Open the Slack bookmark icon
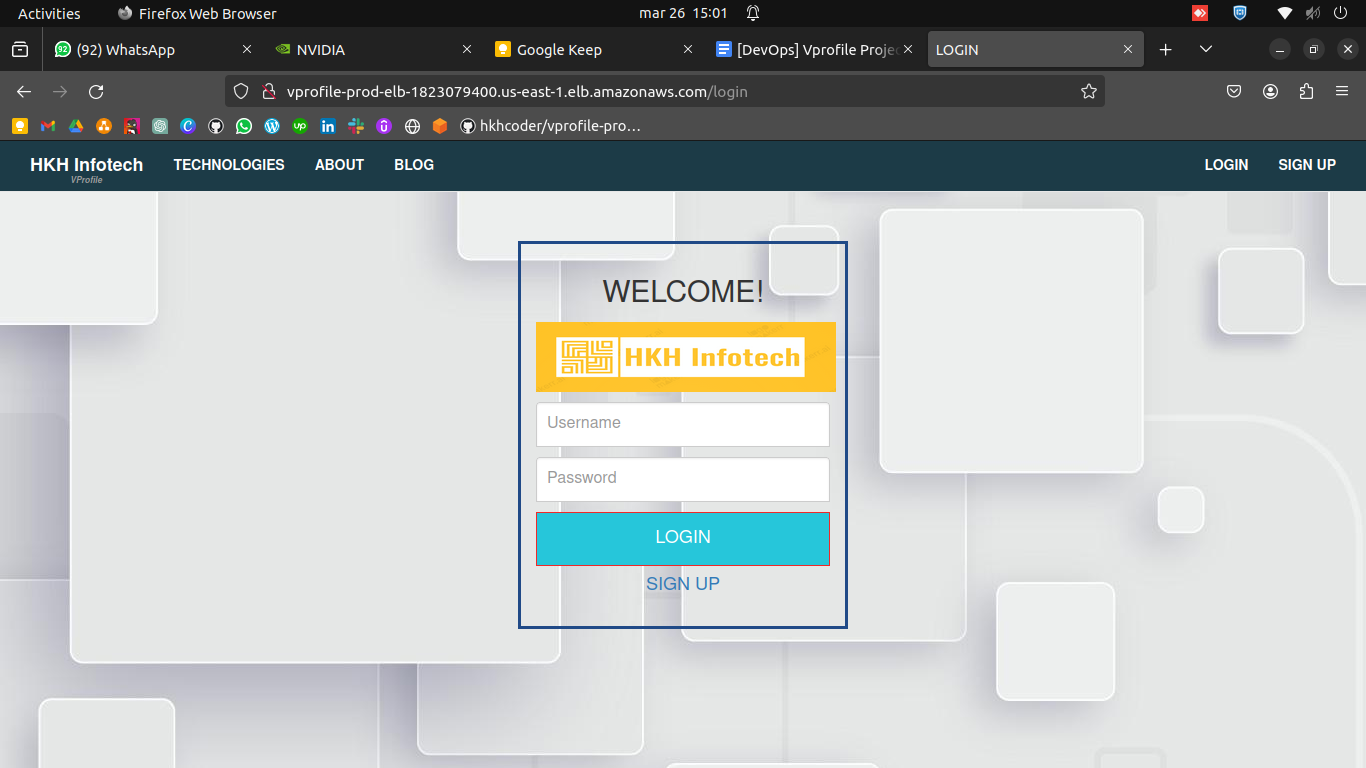The image size is (1366, 768). 355,126
